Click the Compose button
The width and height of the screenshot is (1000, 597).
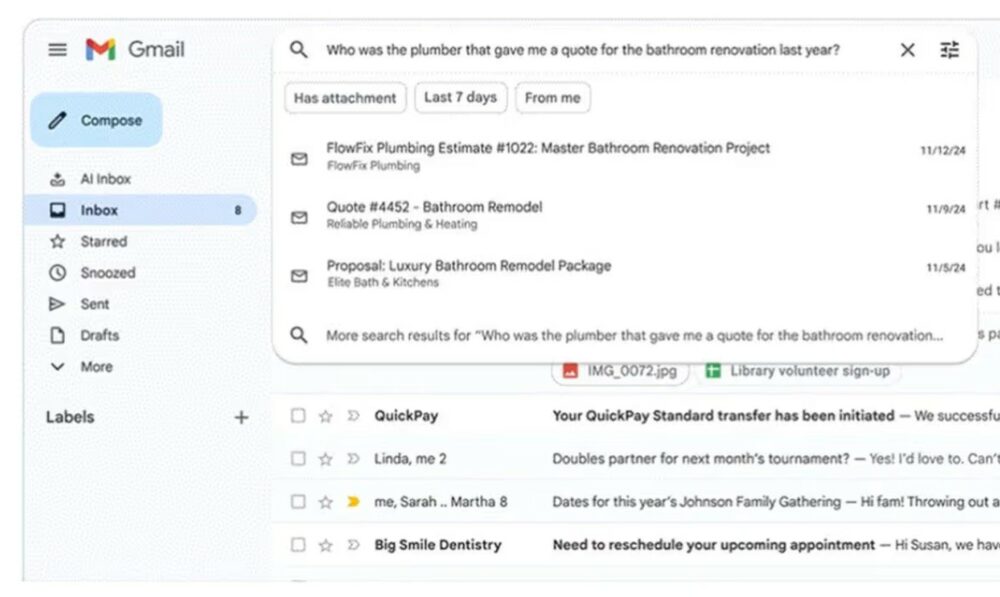pos(96,120)
